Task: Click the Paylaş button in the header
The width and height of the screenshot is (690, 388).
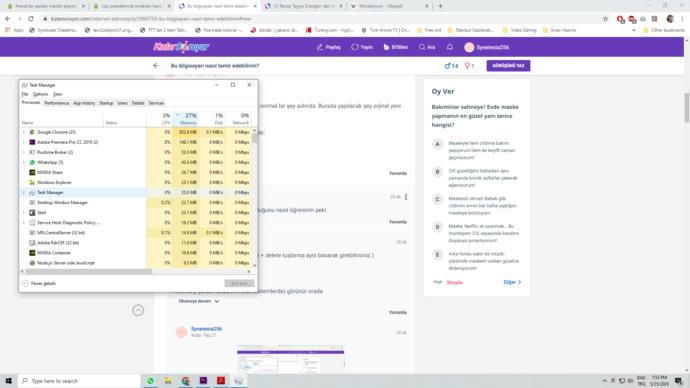Action: [328, 47]
